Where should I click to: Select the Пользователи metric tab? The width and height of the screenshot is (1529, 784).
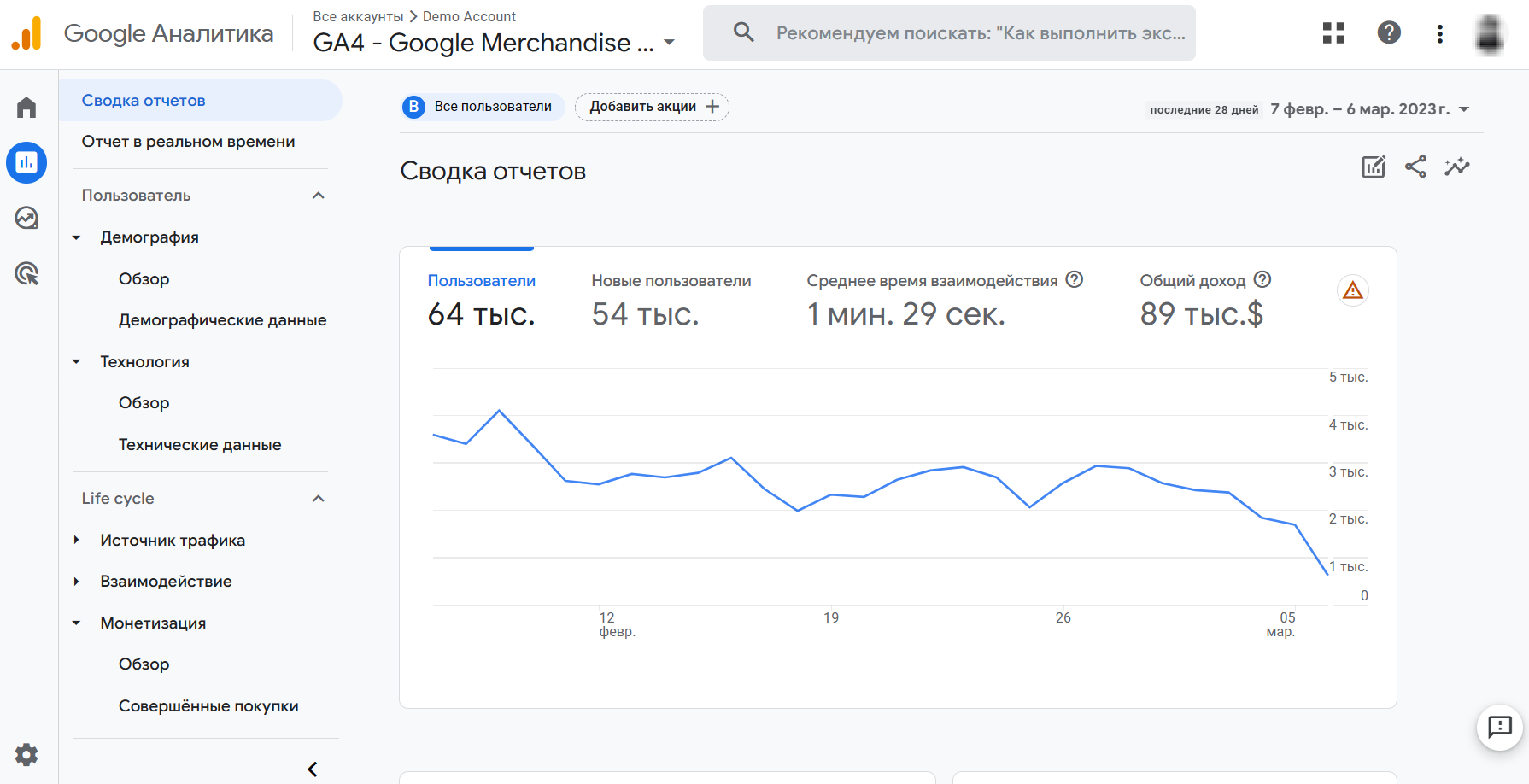pyautogui.click(x=482, y=299)
